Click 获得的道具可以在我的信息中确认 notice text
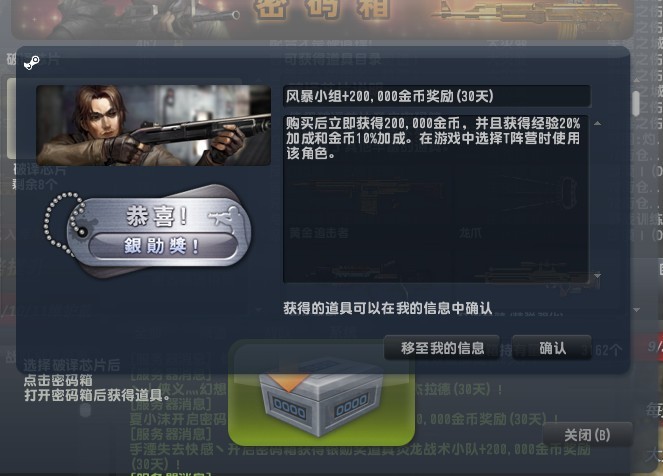 388,308
